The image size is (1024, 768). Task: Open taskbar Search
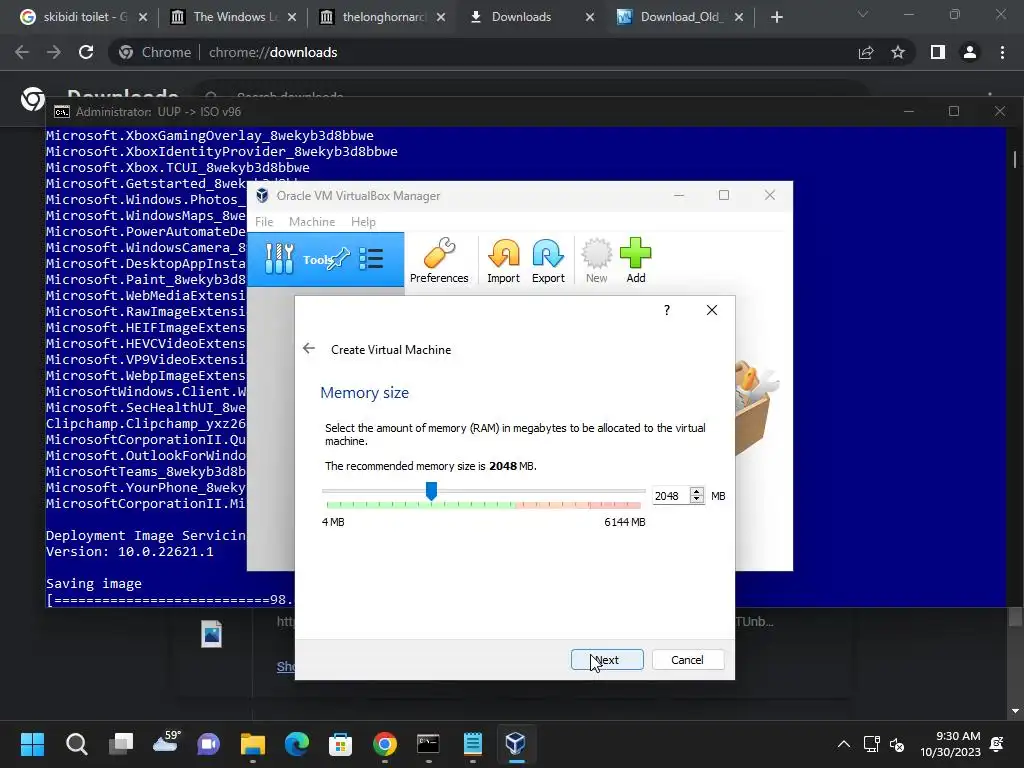[x=76, y=744]
